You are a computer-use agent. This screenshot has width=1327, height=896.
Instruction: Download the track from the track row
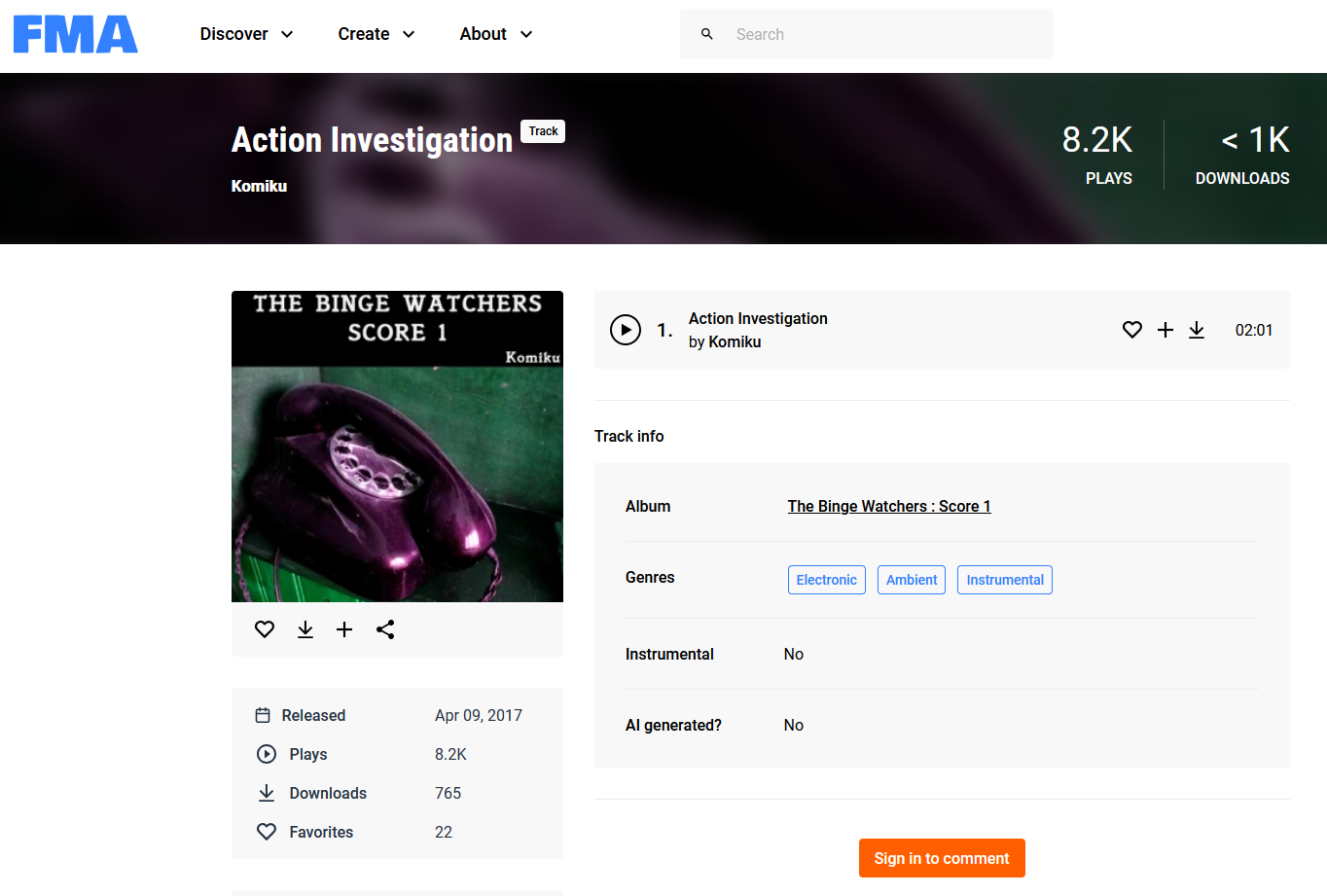click(x=1197, y=330)
